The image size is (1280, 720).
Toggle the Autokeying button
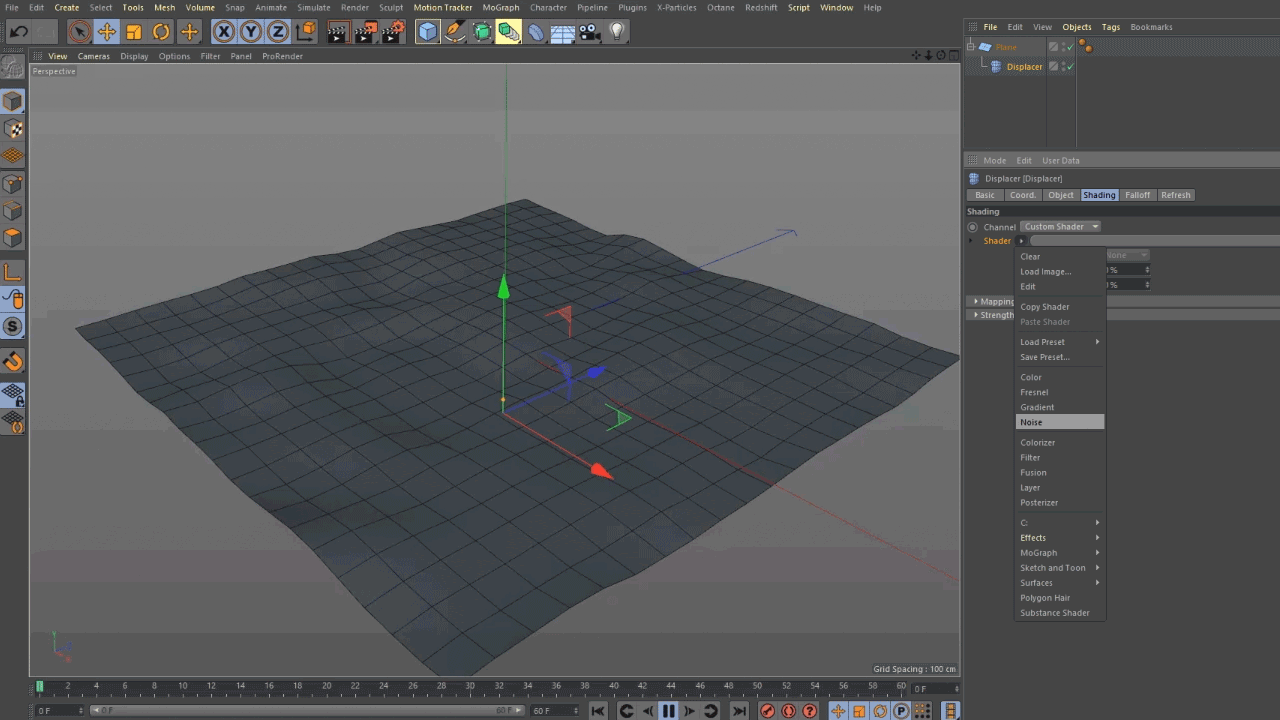click(788, 711)
